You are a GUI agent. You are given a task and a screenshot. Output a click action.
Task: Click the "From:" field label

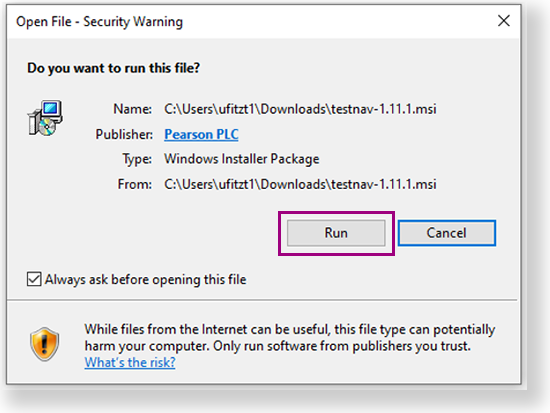point(135,184)
